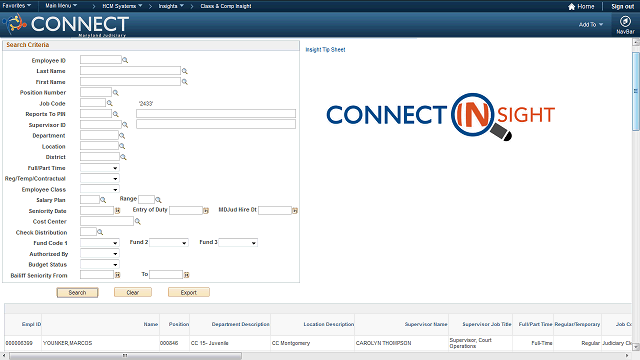This screenshot has width=640, height=360.
Task: Open the District lookup magnifier
Action: 123,157
